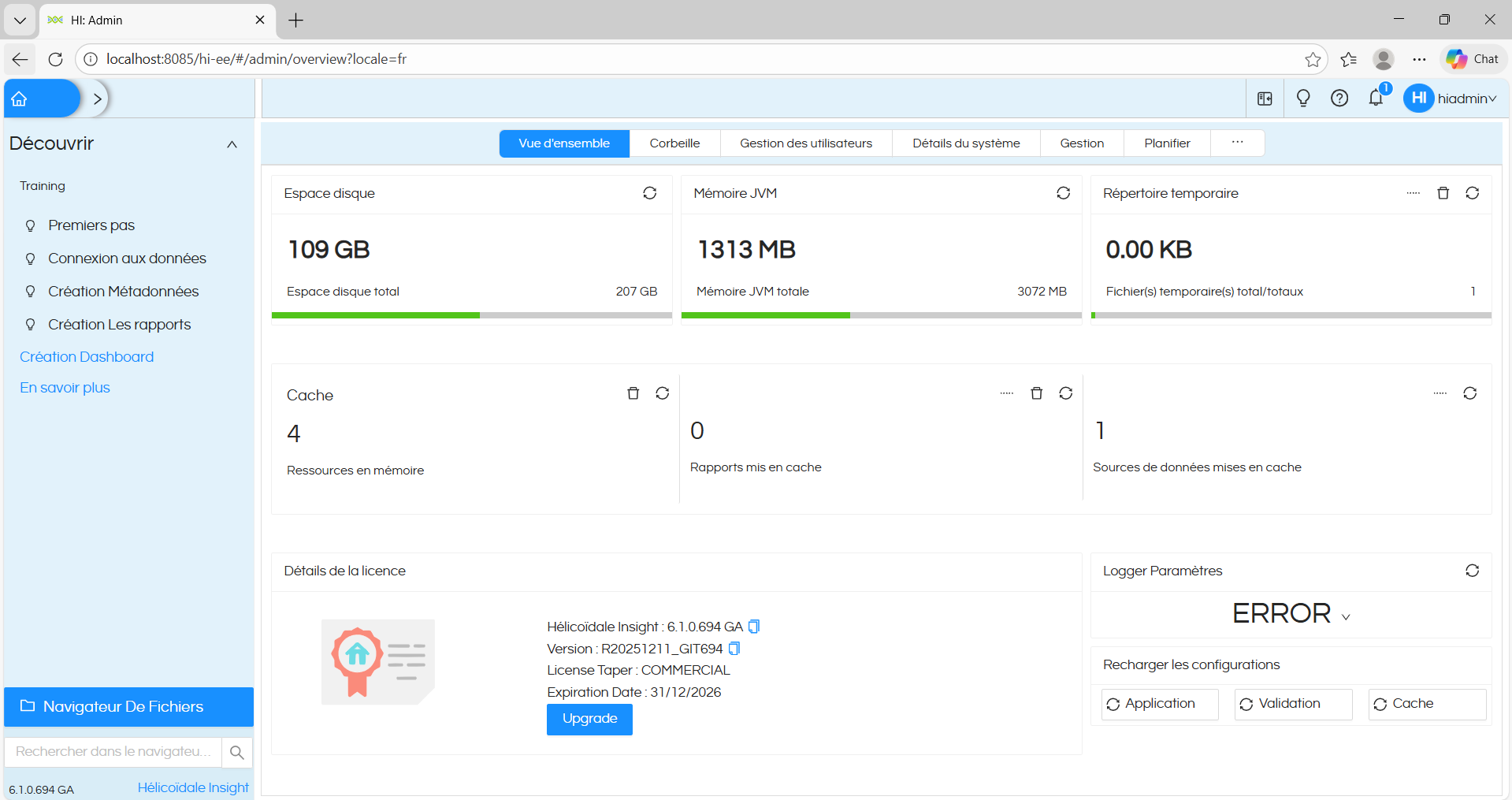1512x800 pixels.
Task: Copy the Hélicoïdale Insight version number
Action: (754, 627)
